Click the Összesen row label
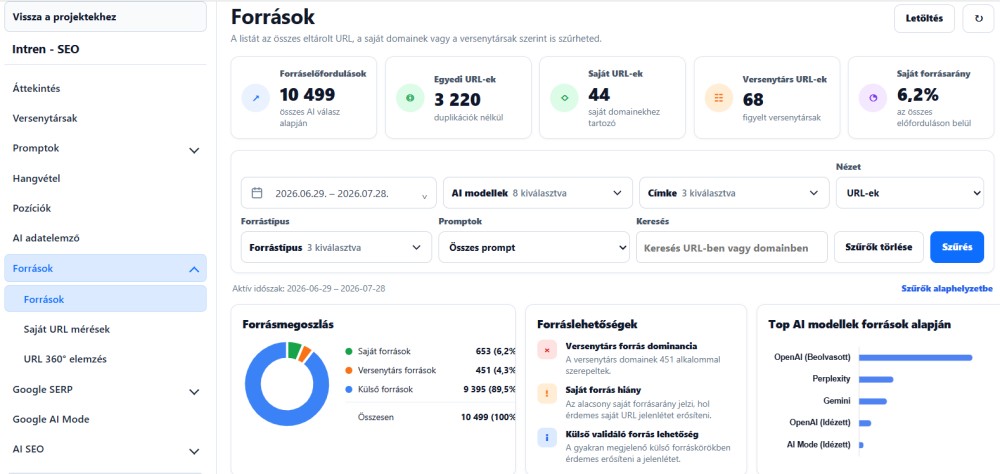 (x=375, y=417)
